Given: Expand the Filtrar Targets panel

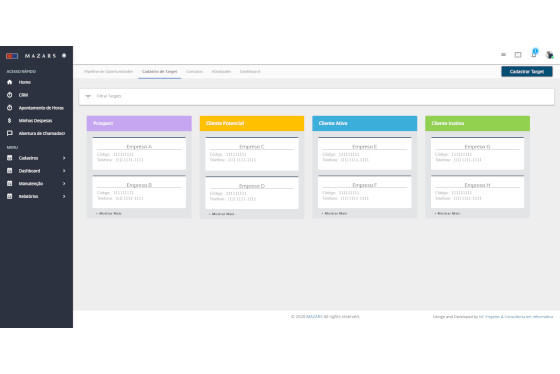Looking at the screenshot, I should [316, 96].
